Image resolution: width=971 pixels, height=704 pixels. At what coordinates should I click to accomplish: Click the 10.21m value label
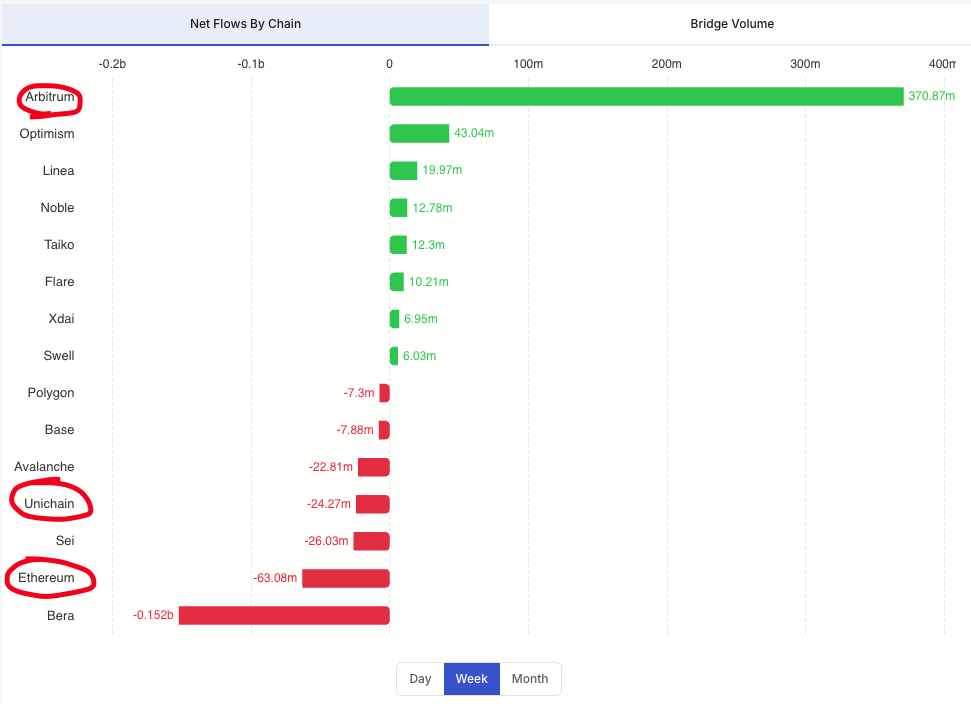point(429,282)
